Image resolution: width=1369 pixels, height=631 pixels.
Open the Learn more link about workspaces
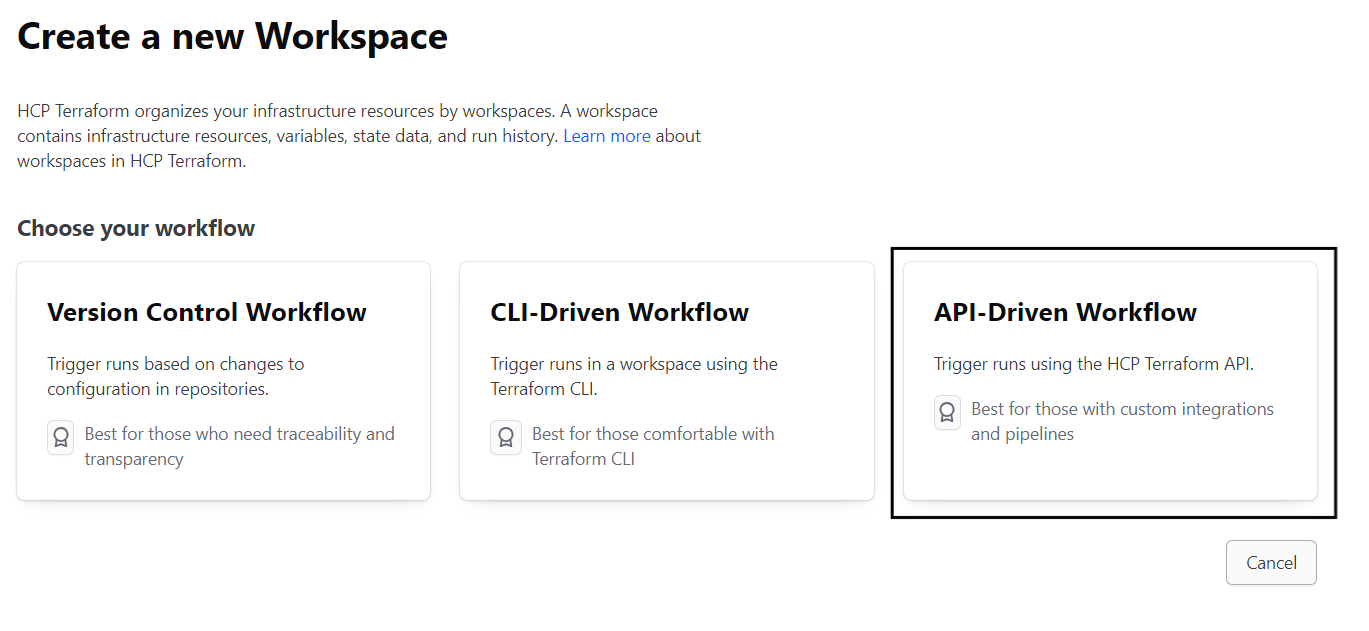[x=607, y=135]
